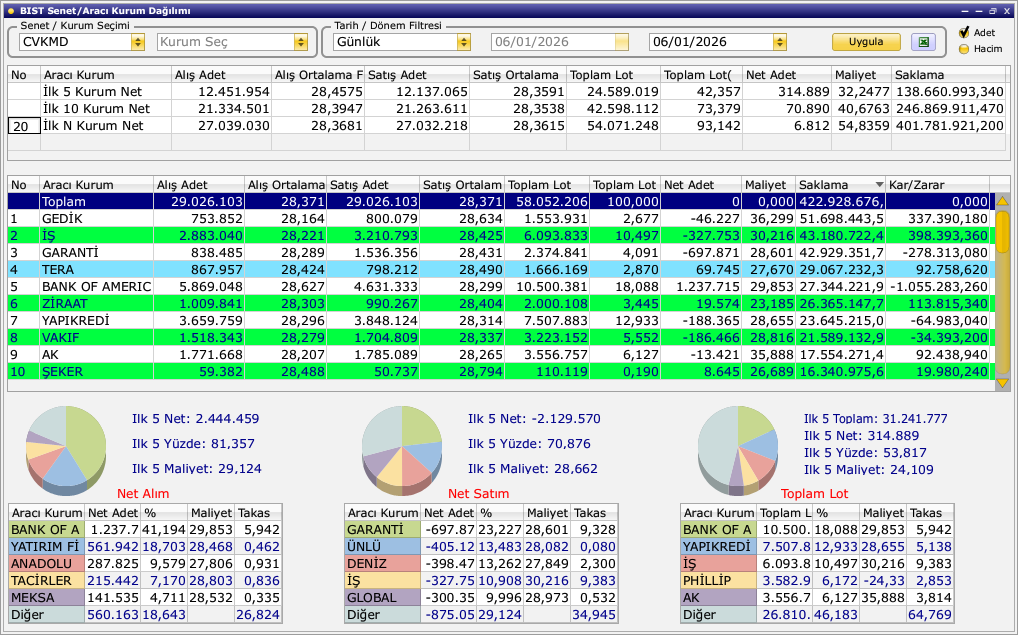
Task: Click the İlk N Kurum Net summary row
Action: pos(507,125)
